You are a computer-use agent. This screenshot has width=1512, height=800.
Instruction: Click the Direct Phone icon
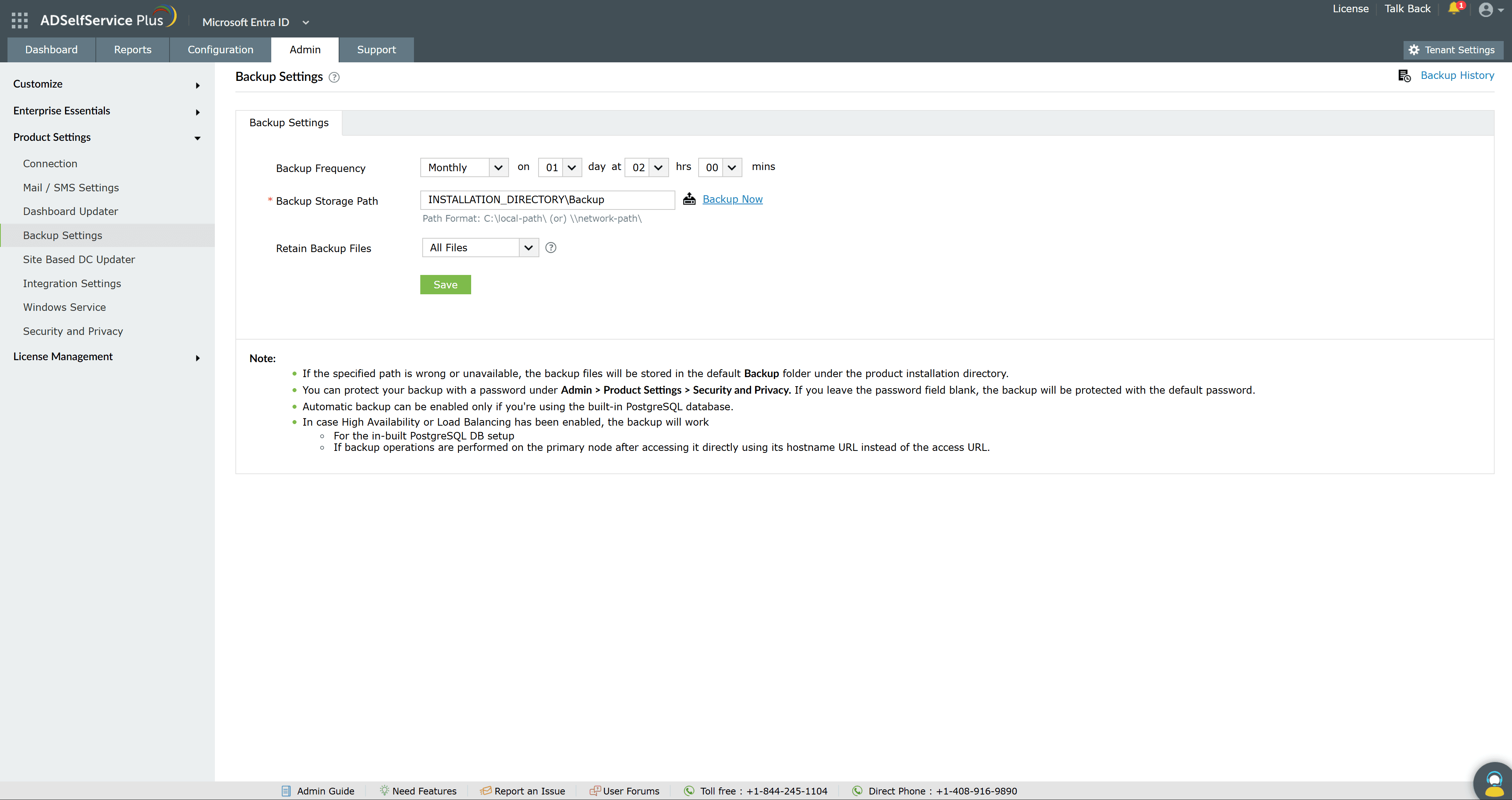[x=858, y=791]
